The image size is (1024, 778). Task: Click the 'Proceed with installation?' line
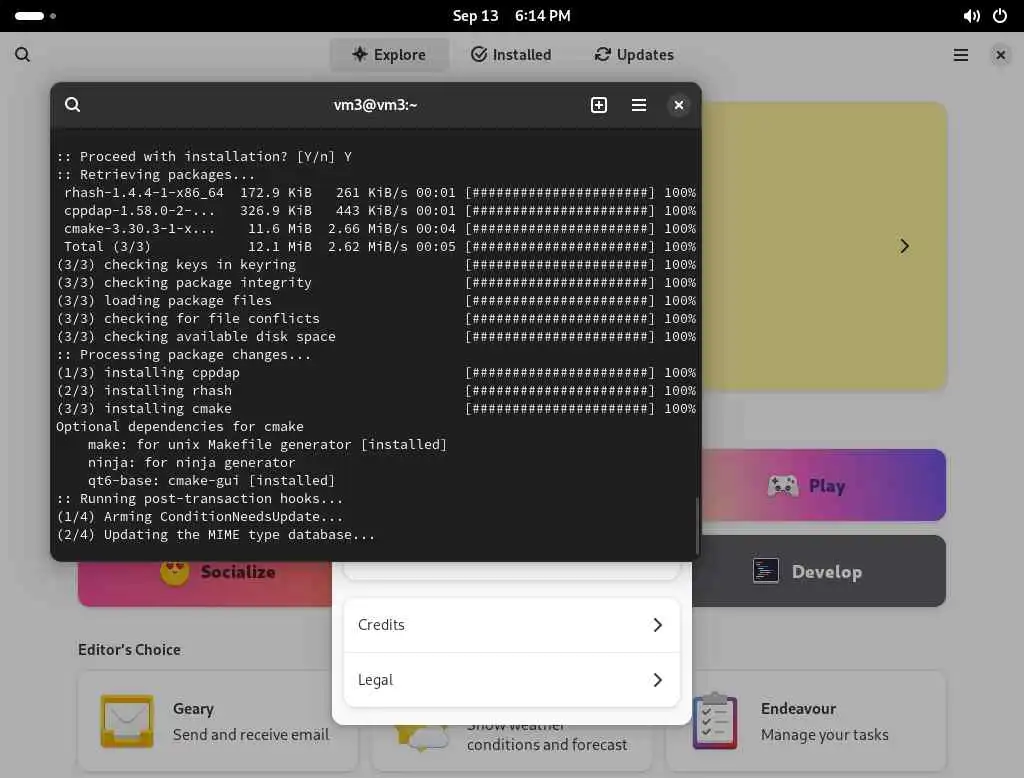(x=204, y=156)
